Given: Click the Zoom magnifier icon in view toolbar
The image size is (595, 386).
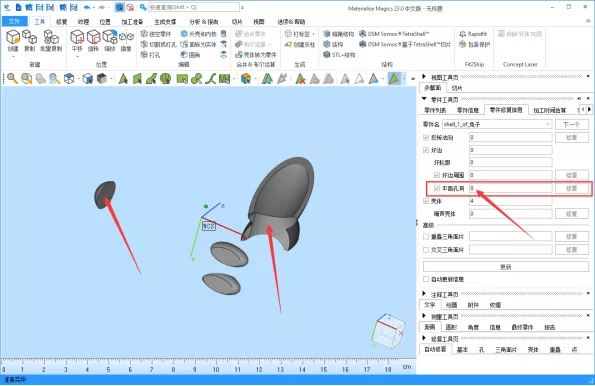Looking at the screenshot, I should click(12, 79).
